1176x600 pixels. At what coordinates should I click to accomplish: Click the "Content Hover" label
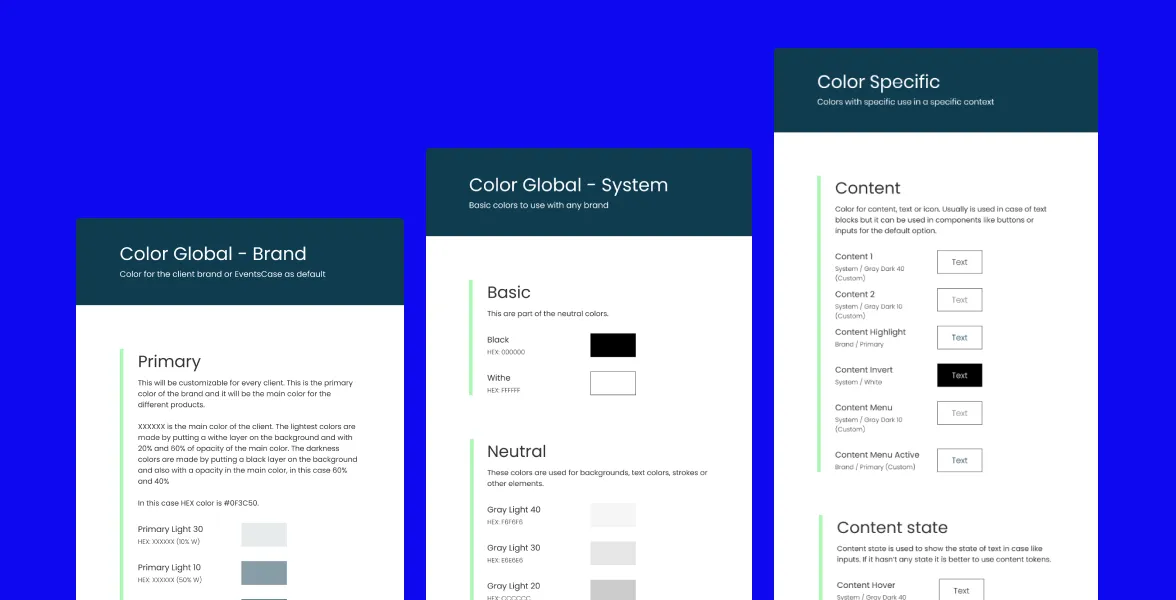(x=866, y=585)
